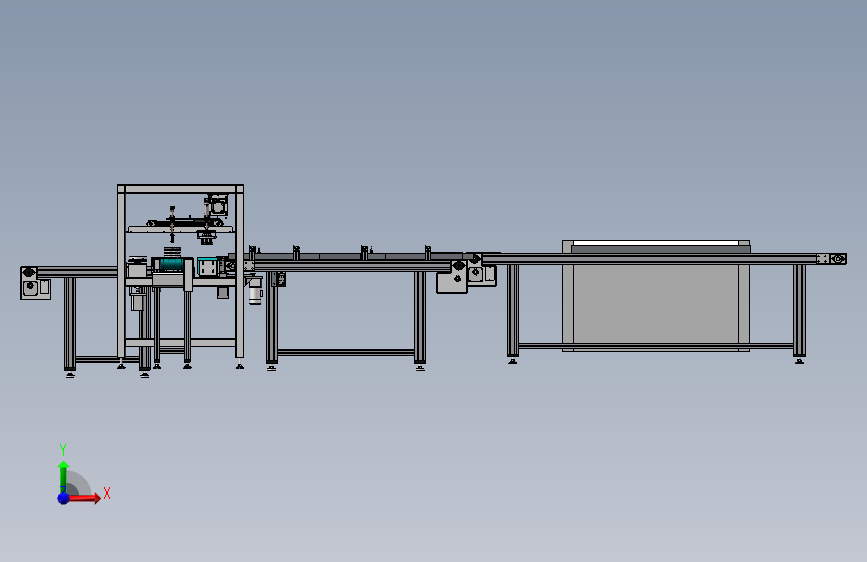The width and height of the screenshot is (867, 562).
Task: Select the large gray enclosure panel on right conveyor
Action: (656, 304)
